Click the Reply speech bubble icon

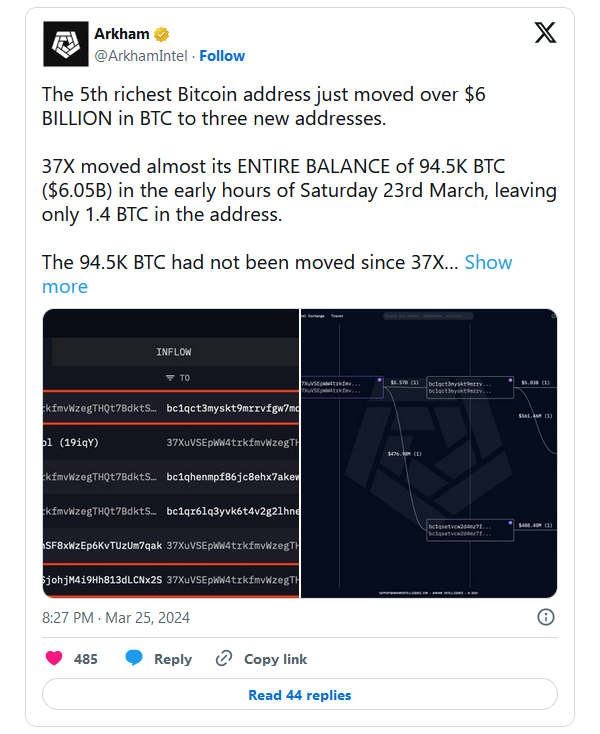click(135, 659)
